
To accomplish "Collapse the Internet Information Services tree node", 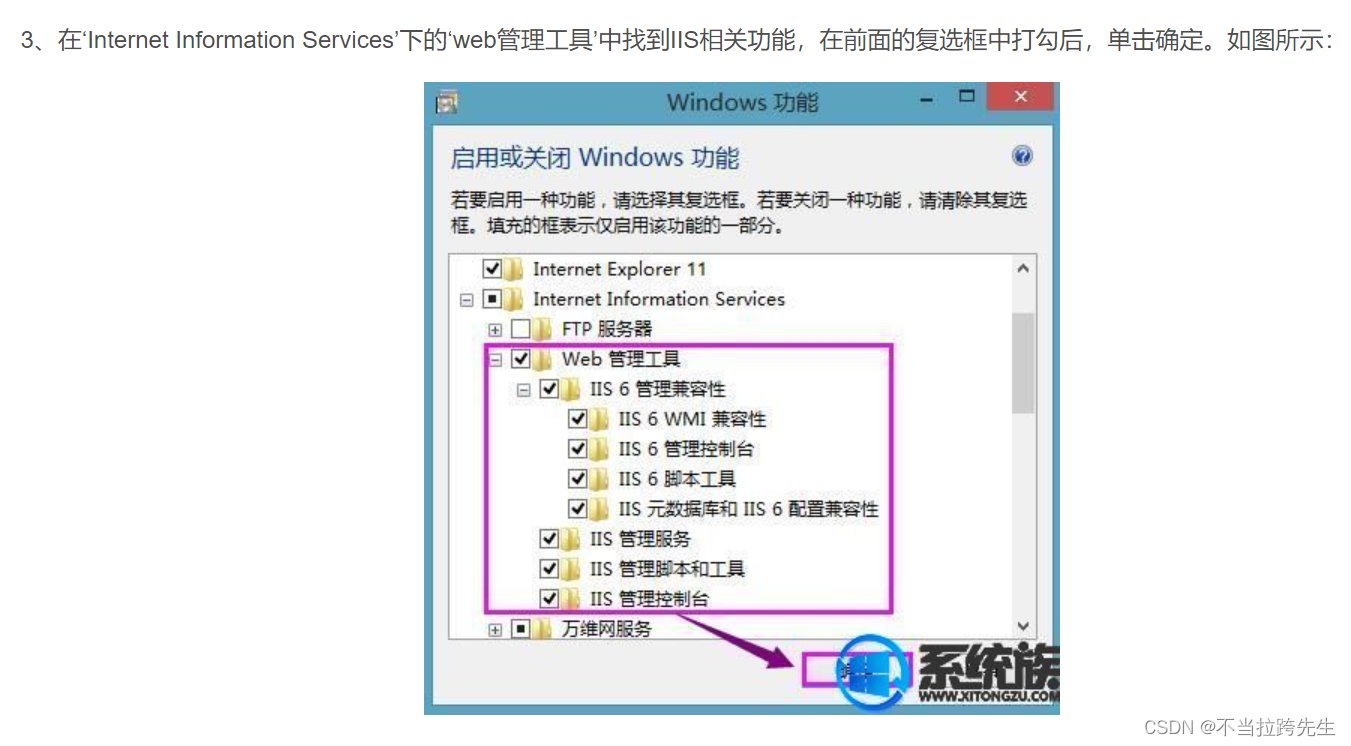I will coord(466,300).
